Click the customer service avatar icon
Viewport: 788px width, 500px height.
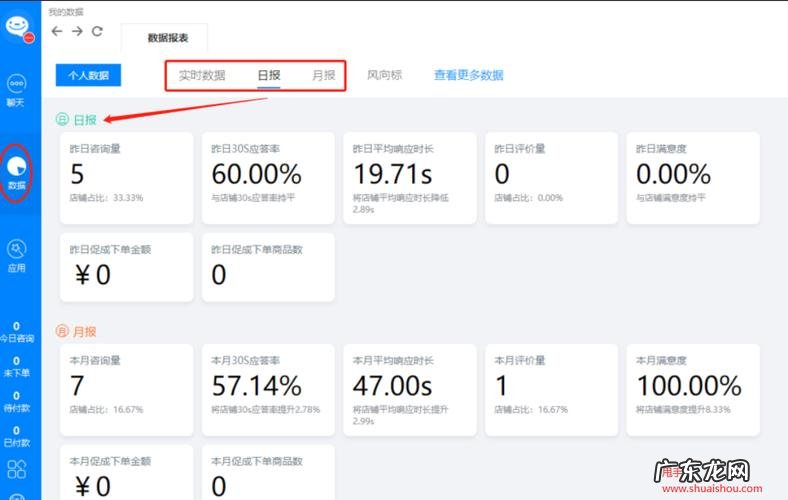(18, 27)
